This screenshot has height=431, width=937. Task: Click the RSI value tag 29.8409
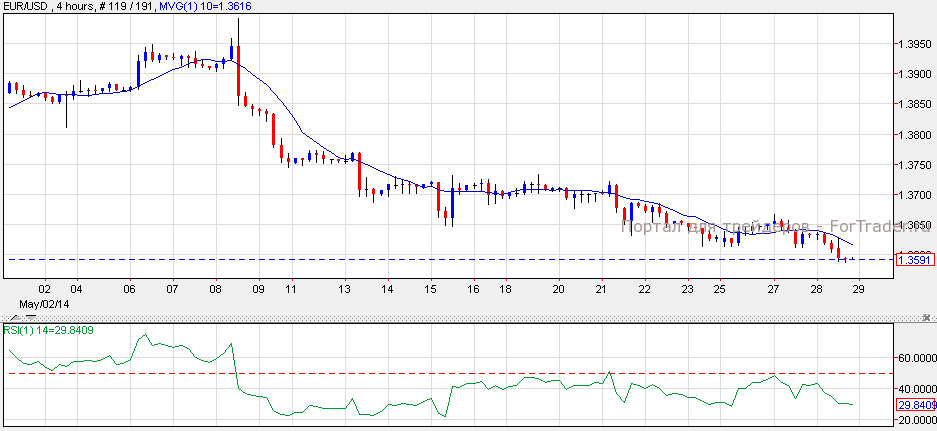(916, 405)
